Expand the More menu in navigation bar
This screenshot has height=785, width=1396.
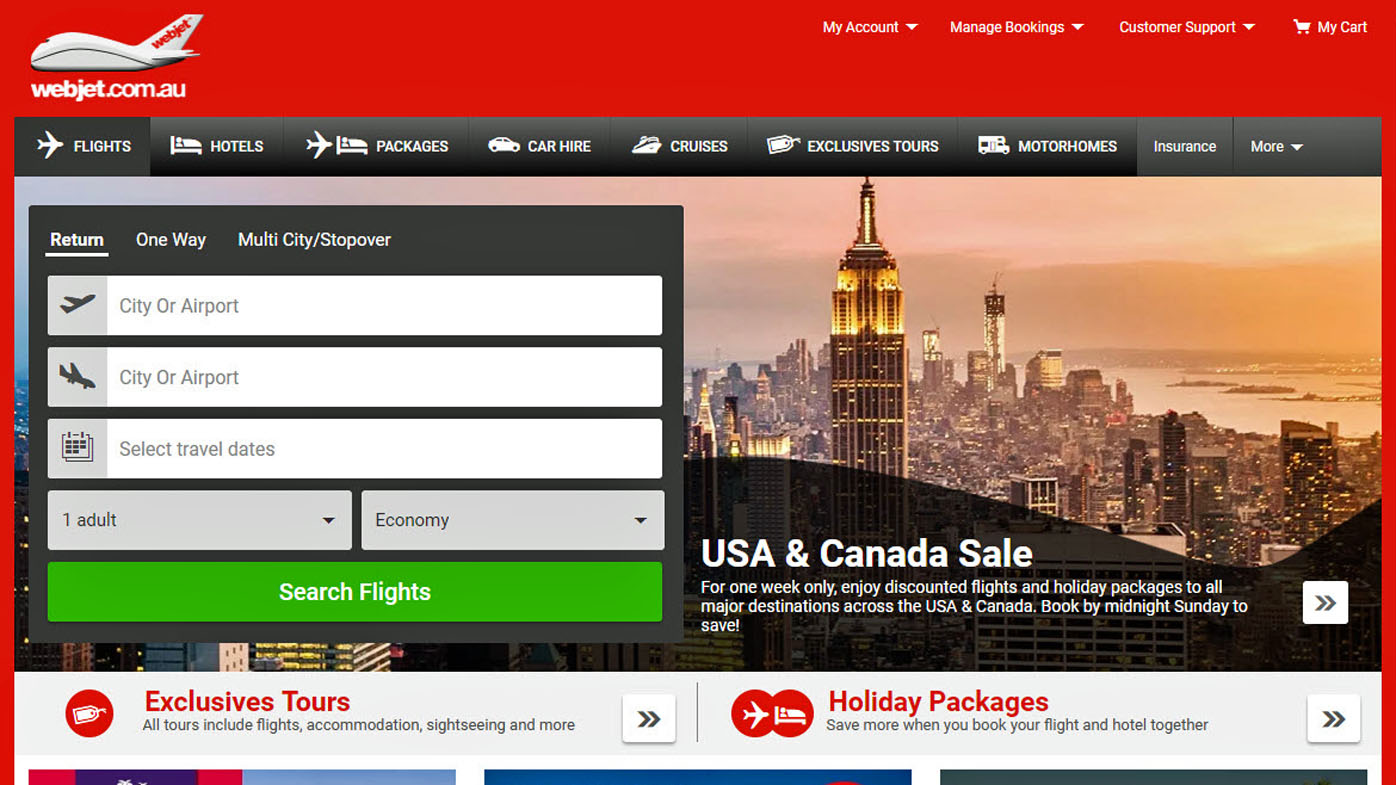(1277, 146)
